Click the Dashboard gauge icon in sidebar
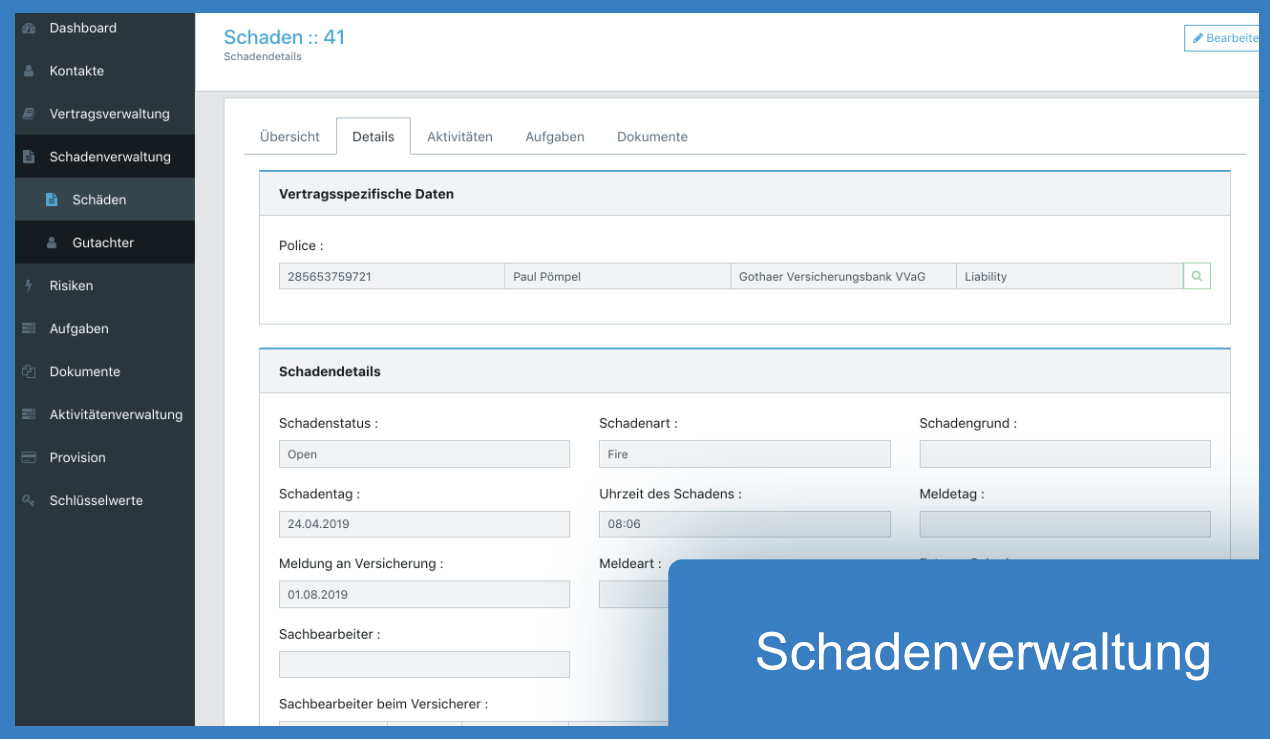The height and width of the screenshot is (739, 1270). pyautogui.click(x=29, y=28)
